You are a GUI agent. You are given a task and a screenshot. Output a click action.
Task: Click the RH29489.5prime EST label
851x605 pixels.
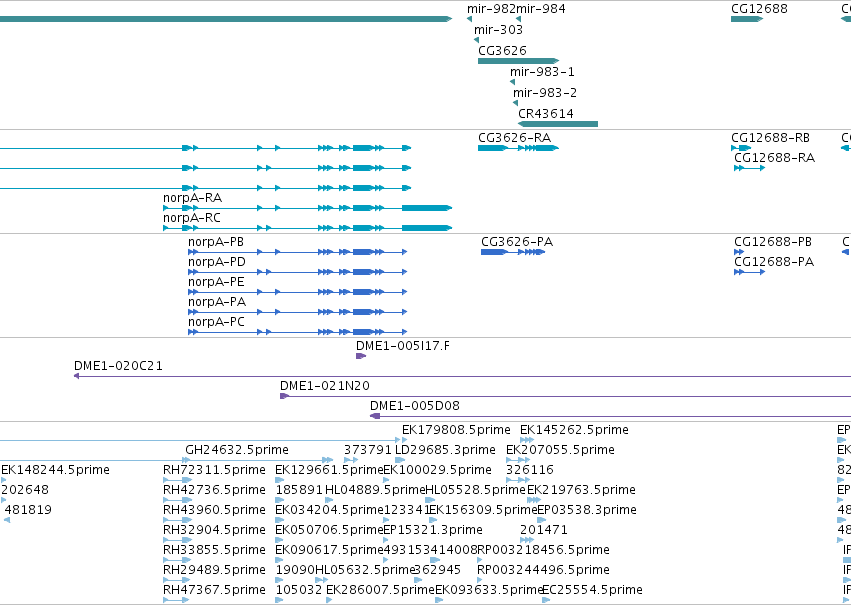coord(214,570)
